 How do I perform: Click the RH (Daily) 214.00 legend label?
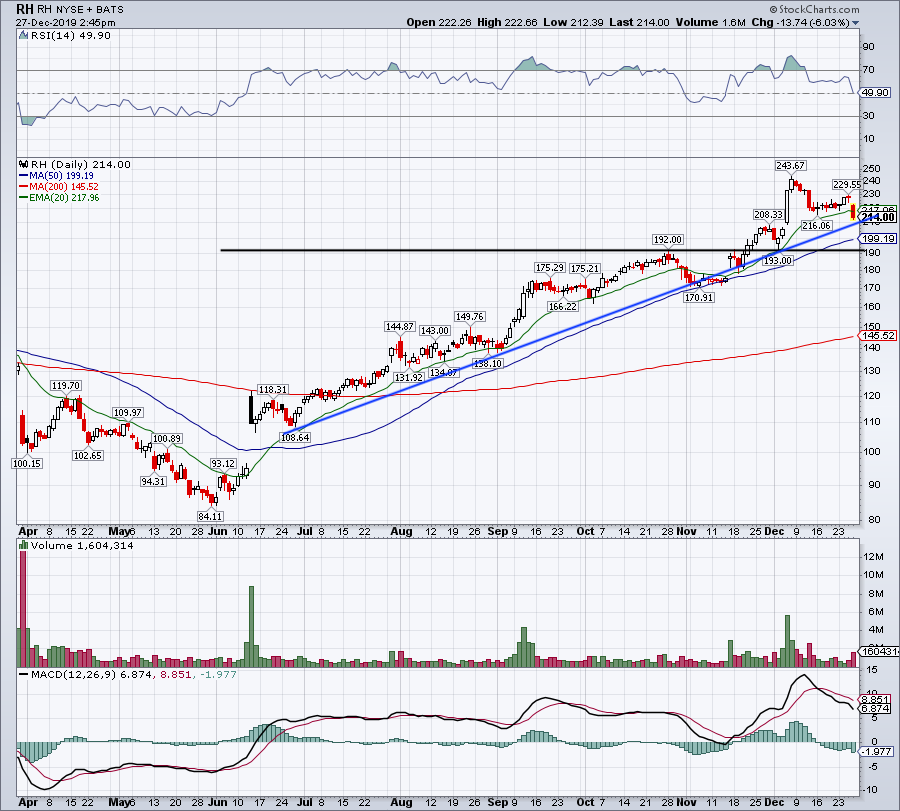click(81, 164)
